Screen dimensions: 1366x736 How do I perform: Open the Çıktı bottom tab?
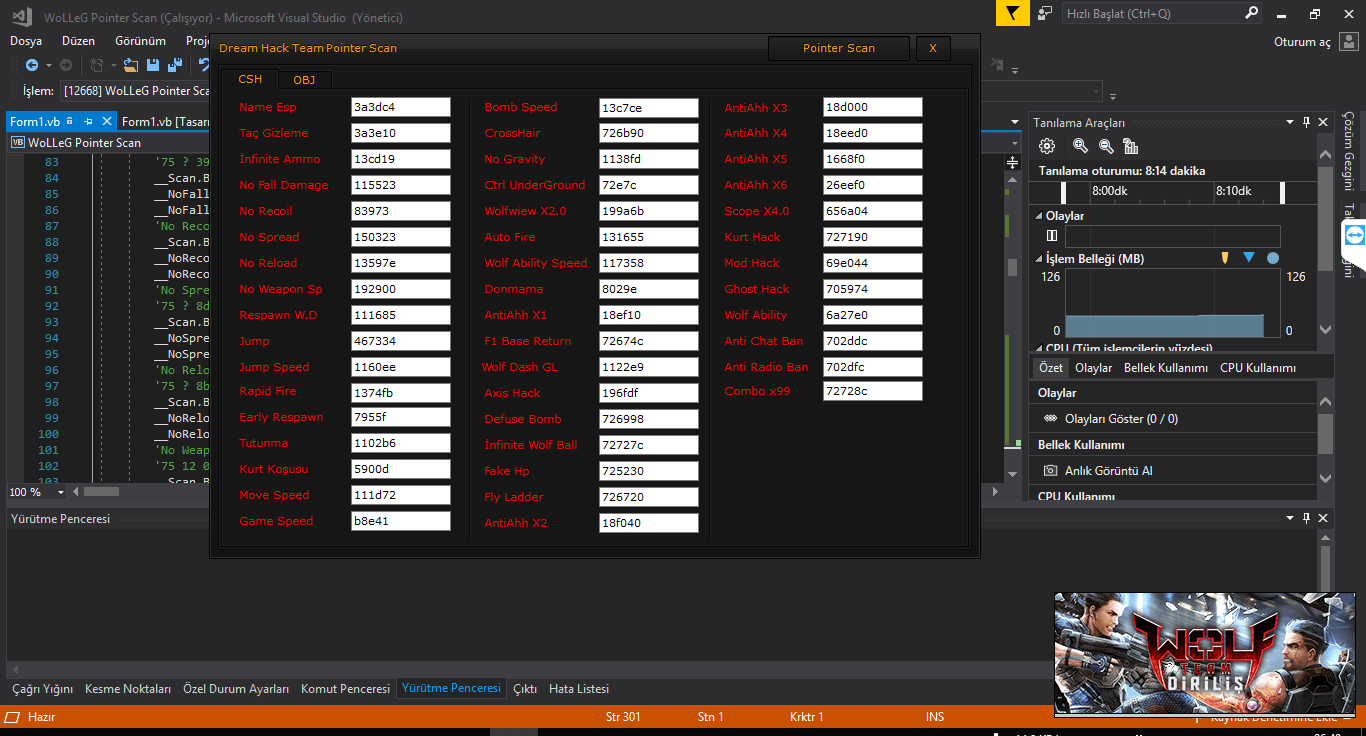point(525,689)
